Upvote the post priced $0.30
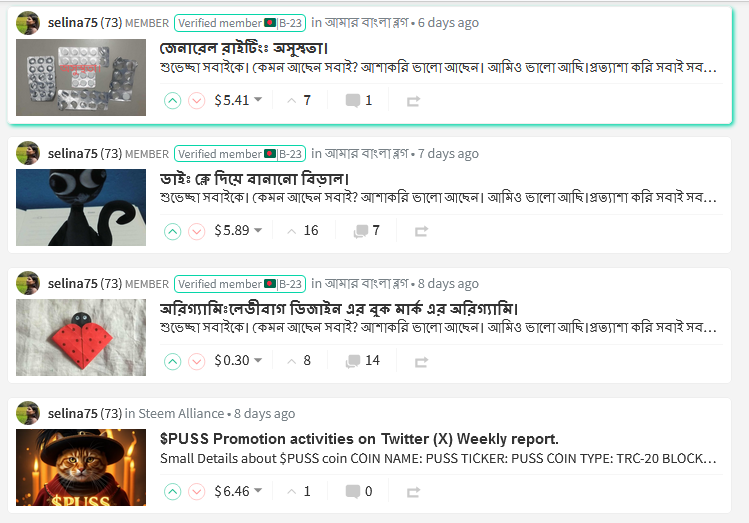 coord(172,361)
